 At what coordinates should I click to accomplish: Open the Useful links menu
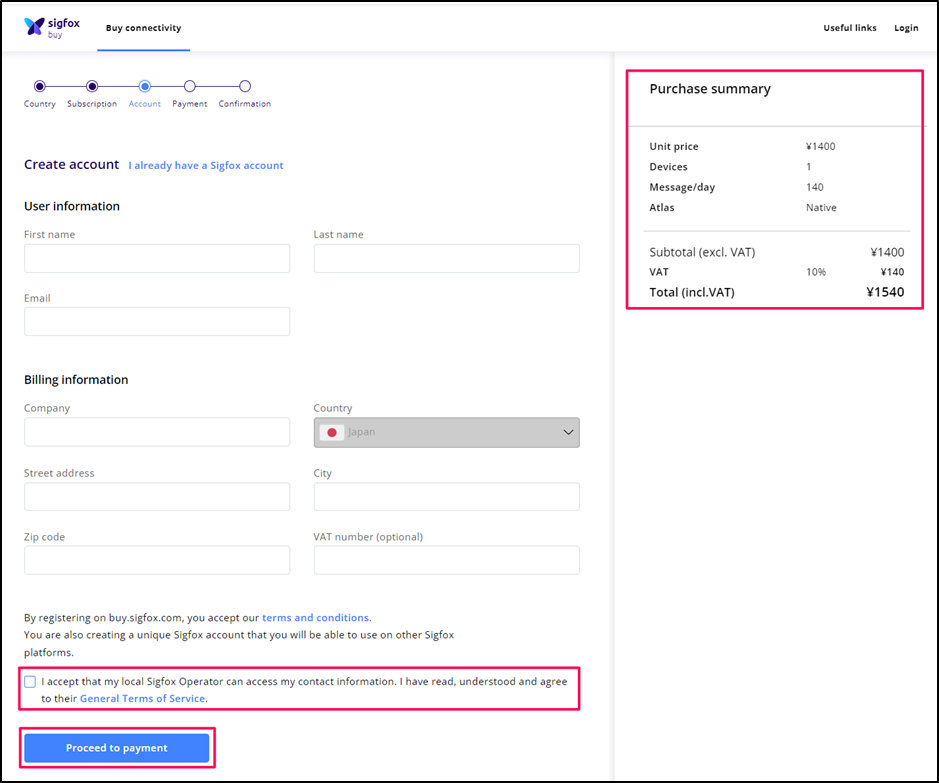click(x=850, y=28)
